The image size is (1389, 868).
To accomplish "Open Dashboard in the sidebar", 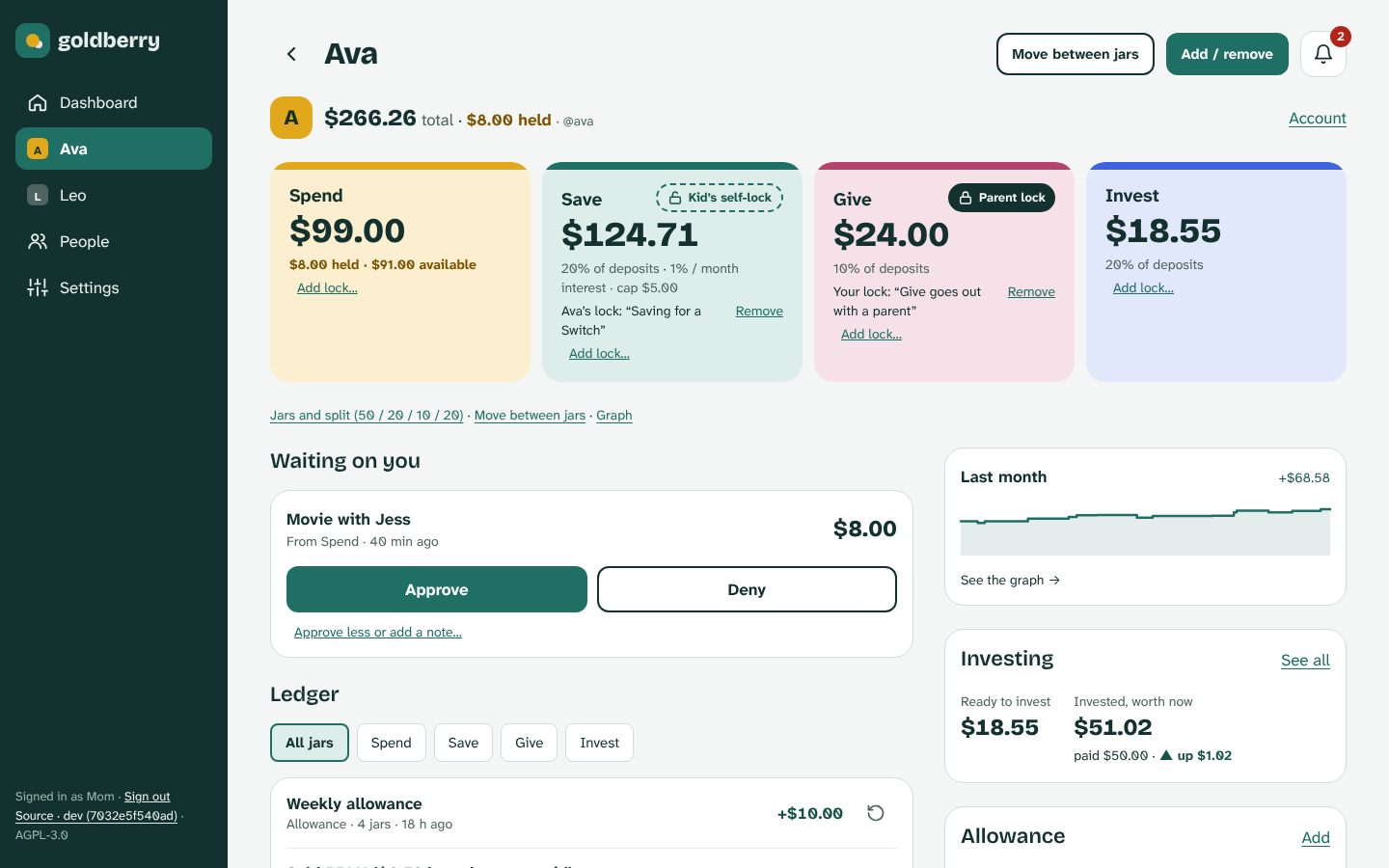I will pos(114,102).
